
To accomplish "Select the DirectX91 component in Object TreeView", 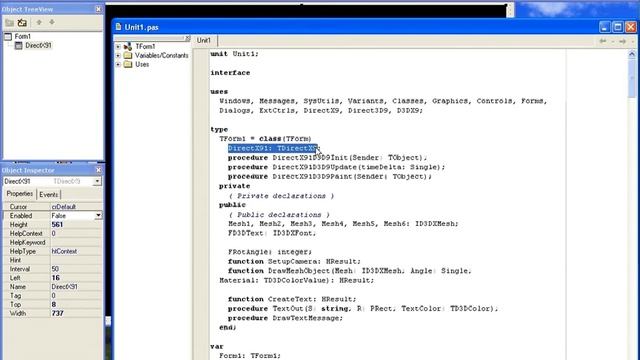I will pyautogui.click(x=38, y=45).
